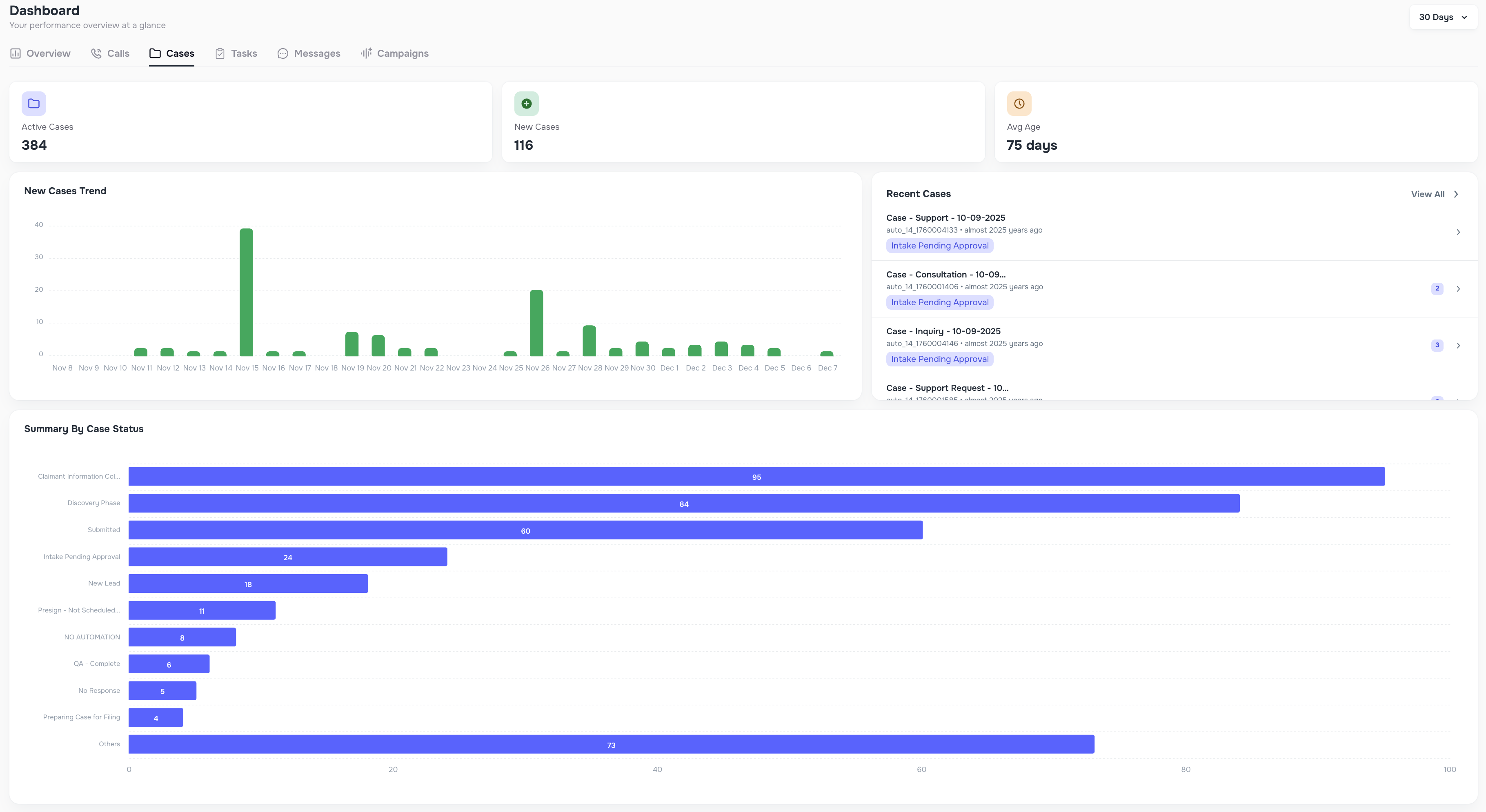Expand the Case - Inquiry - 10-09-2025 entry
Image resolution: width=1486 pixels, height=812 pixels.
coord(1458,345)
